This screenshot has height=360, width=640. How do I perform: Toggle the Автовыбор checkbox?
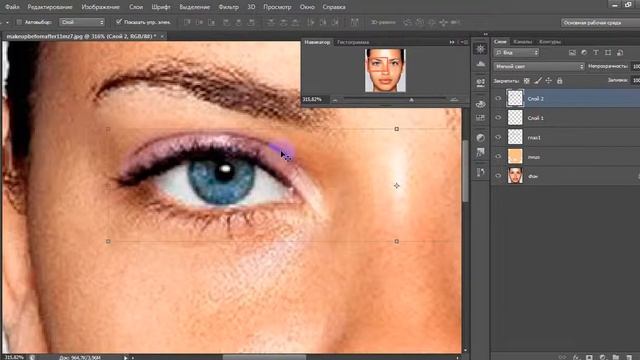pyautogui.click(x=19, y=22)
